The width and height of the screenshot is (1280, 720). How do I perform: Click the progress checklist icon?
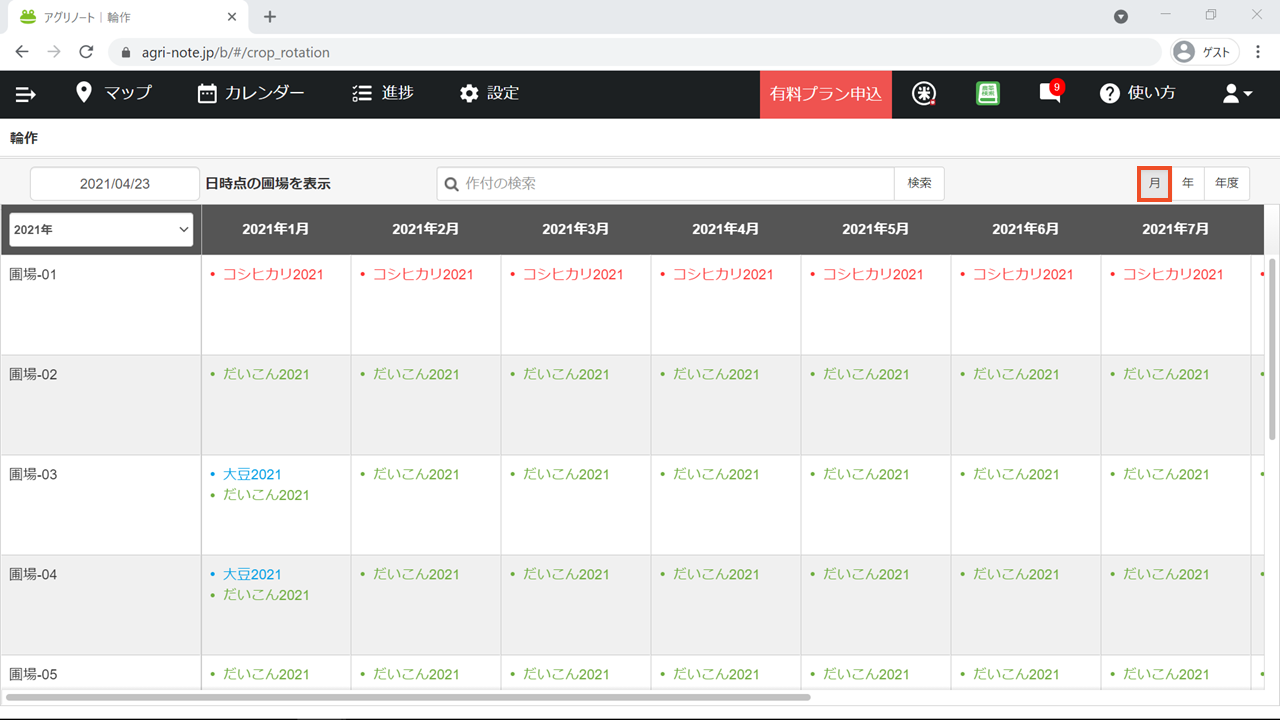click(x=362, y=93)
